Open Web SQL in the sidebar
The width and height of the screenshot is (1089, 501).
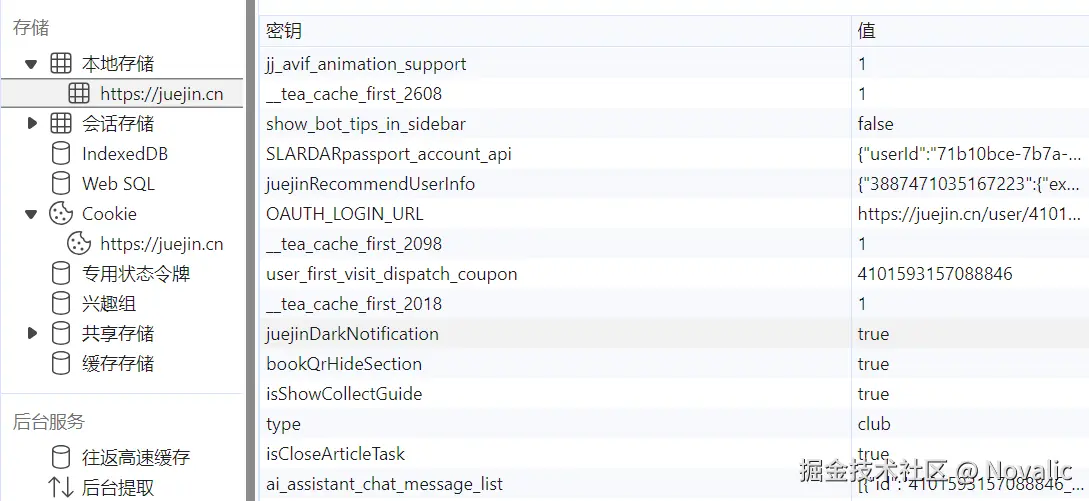tap(118, 183)
